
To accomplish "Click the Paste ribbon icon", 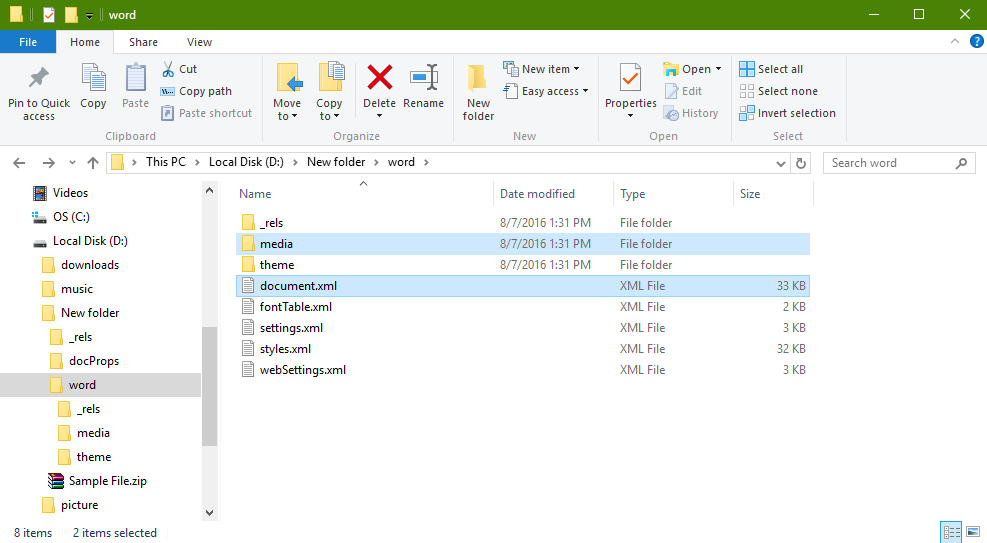I will pos(135,87).
